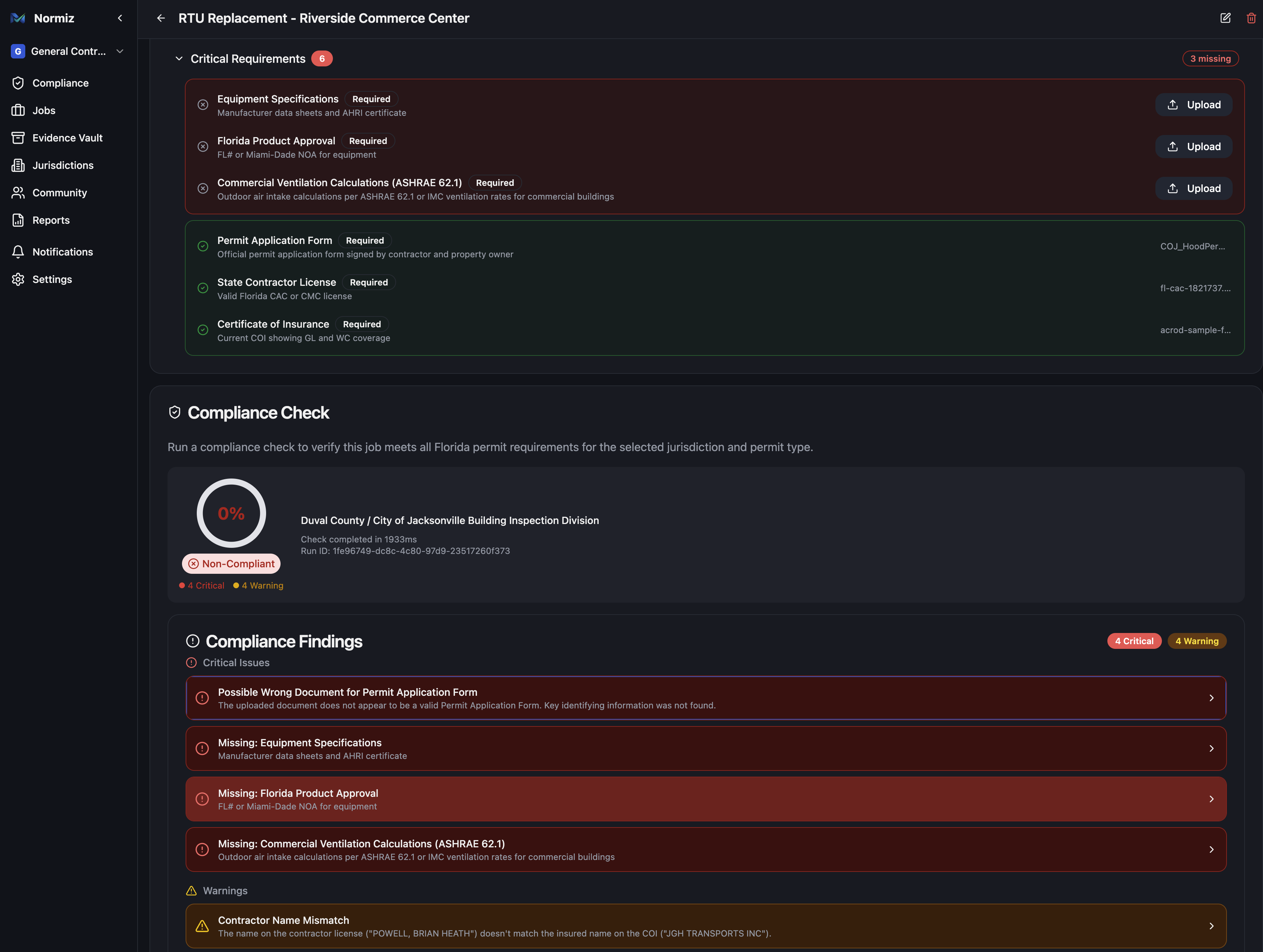Click the Equipment Specifications missing status circle
1263x952 pixels.
tap(203, 105)
